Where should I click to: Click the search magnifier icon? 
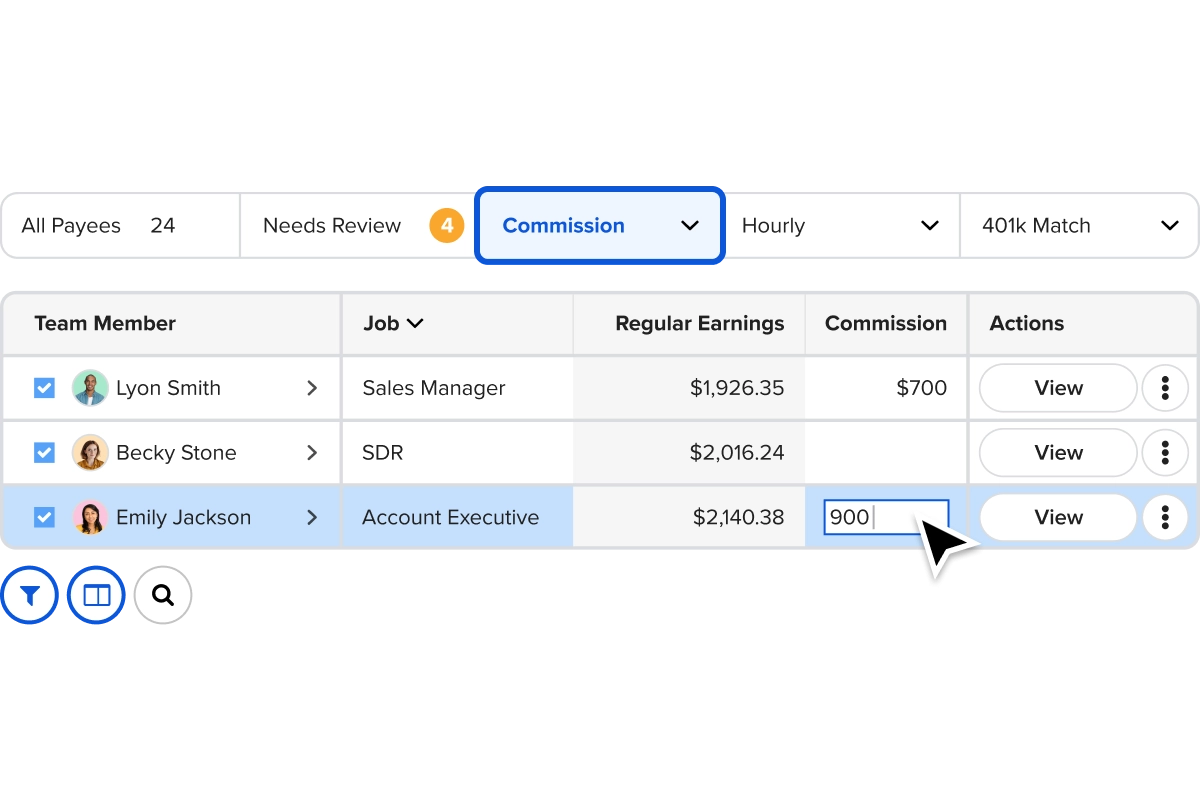[x=163, y=596]
